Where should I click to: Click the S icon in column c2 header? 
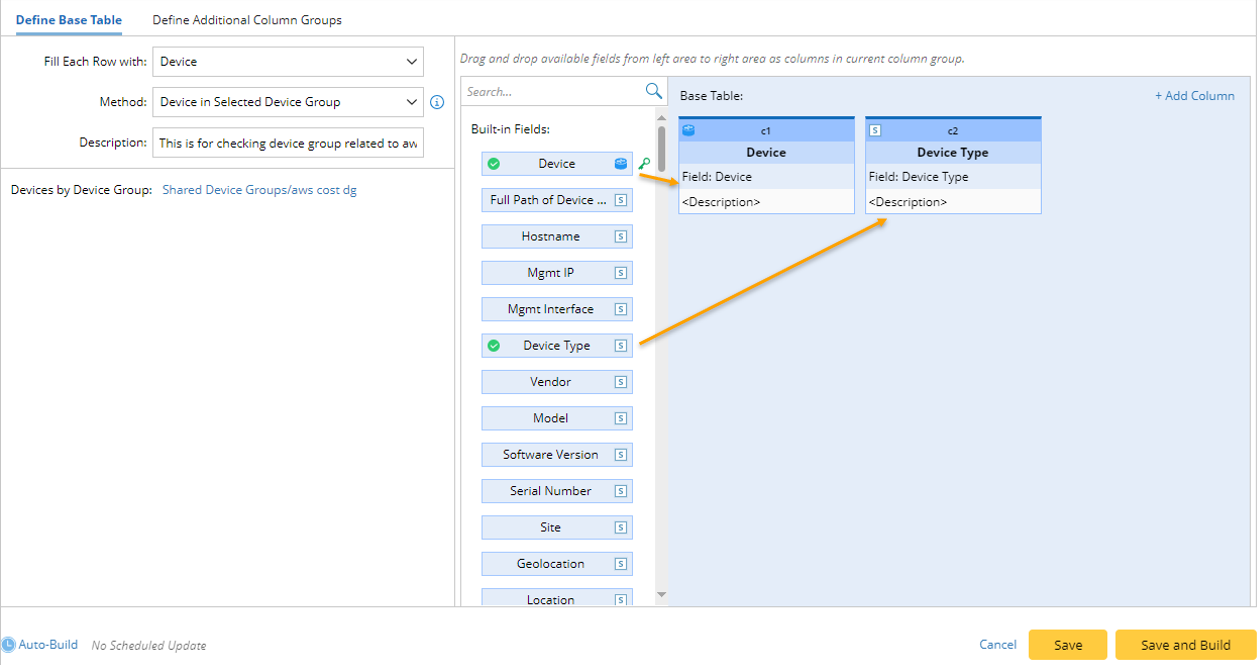coord(875,130)
